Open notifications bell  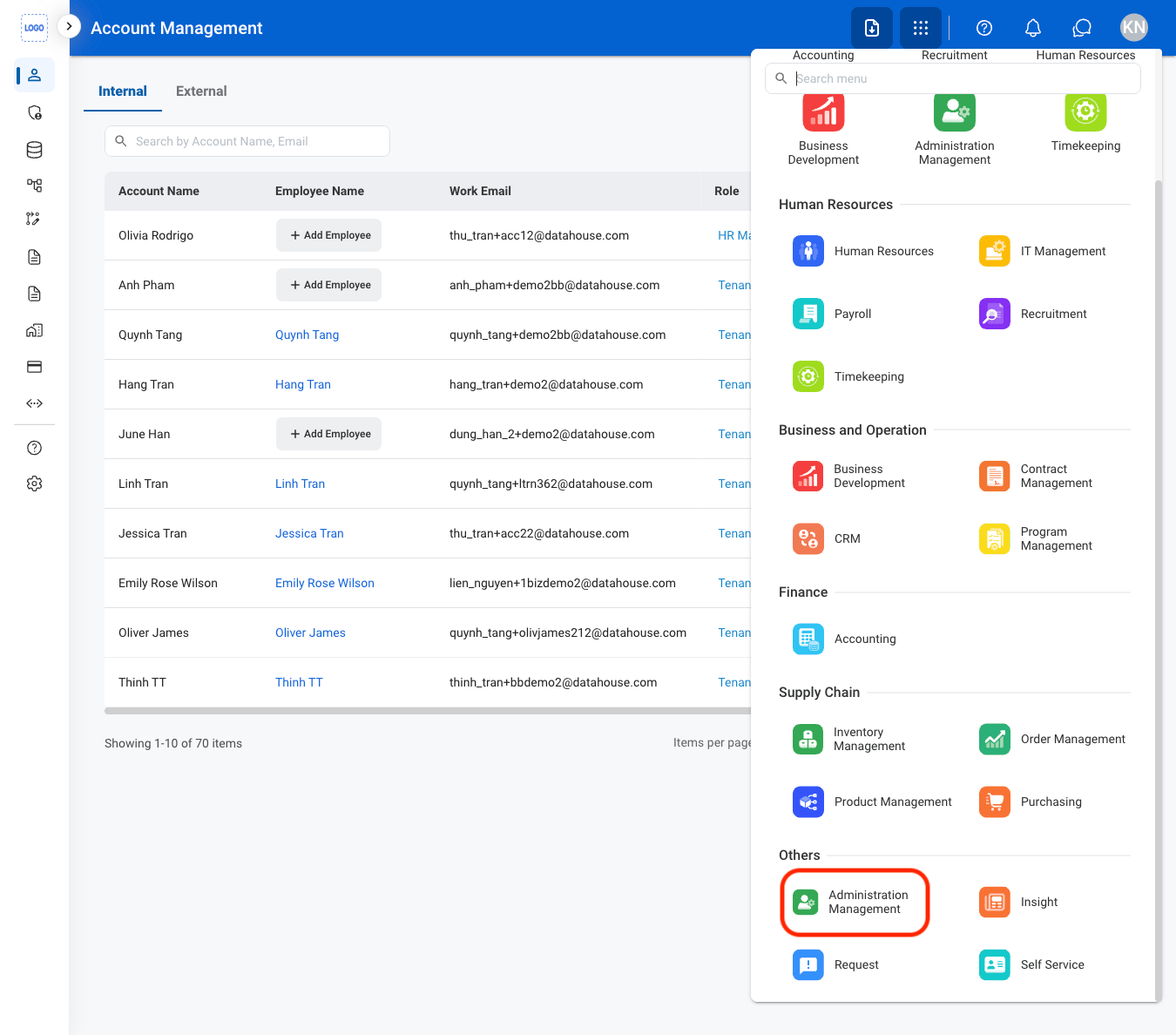[1033, 28]
